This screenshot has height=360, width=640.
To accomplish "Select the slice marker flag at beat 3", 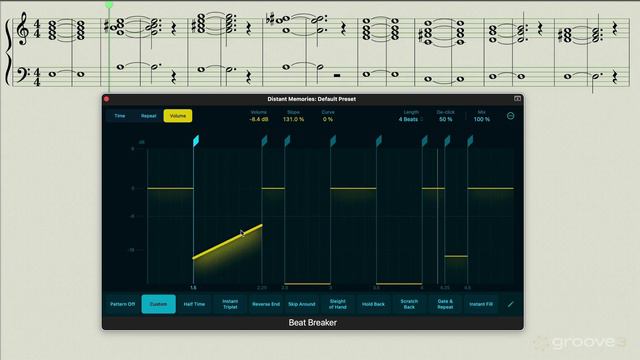I will point(333,141).
